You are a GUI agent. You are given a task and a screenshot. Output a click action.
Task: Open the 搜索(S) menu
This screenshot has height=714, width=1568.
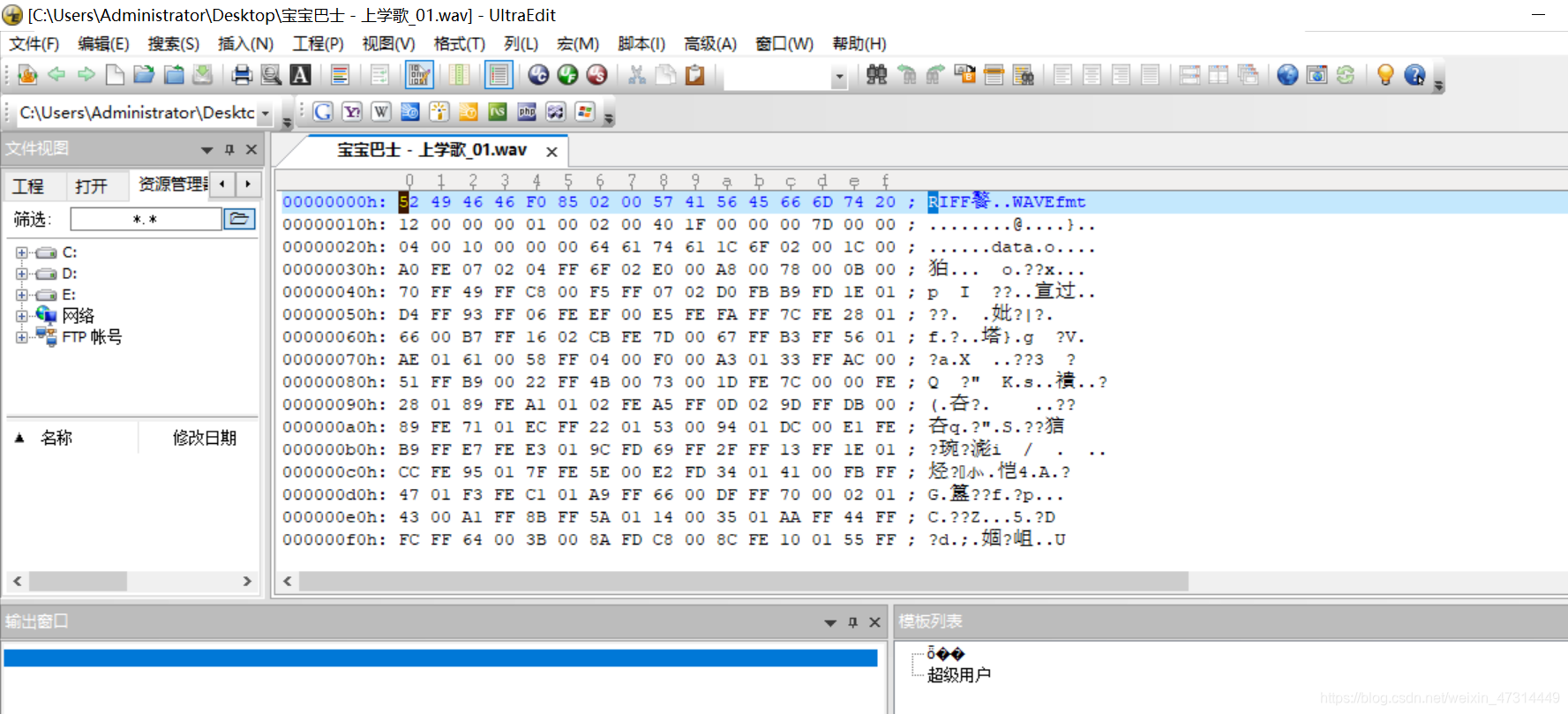tap(173, 43)
